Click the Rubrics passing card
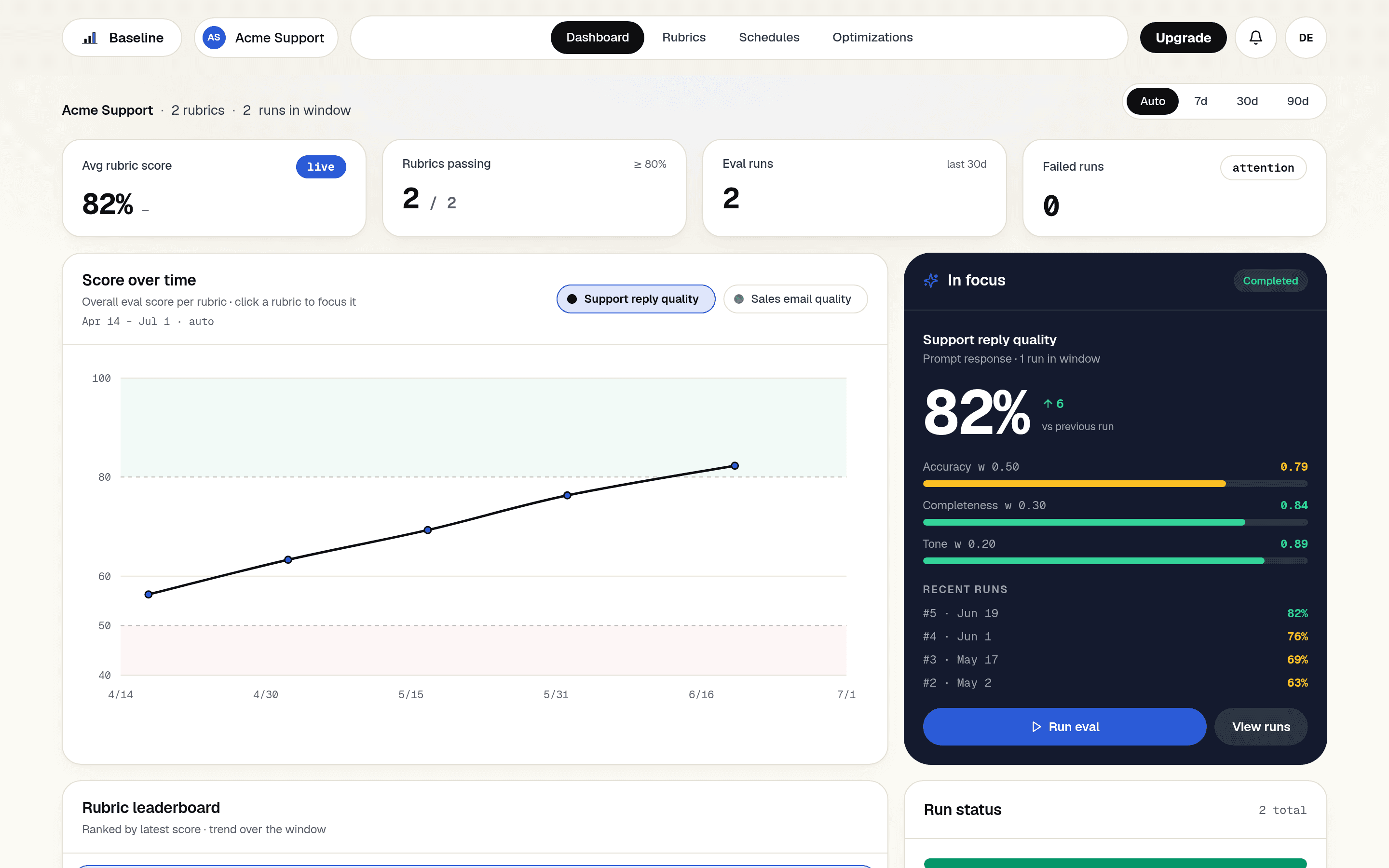This screenshot has width=1389, height=868. 534,188
